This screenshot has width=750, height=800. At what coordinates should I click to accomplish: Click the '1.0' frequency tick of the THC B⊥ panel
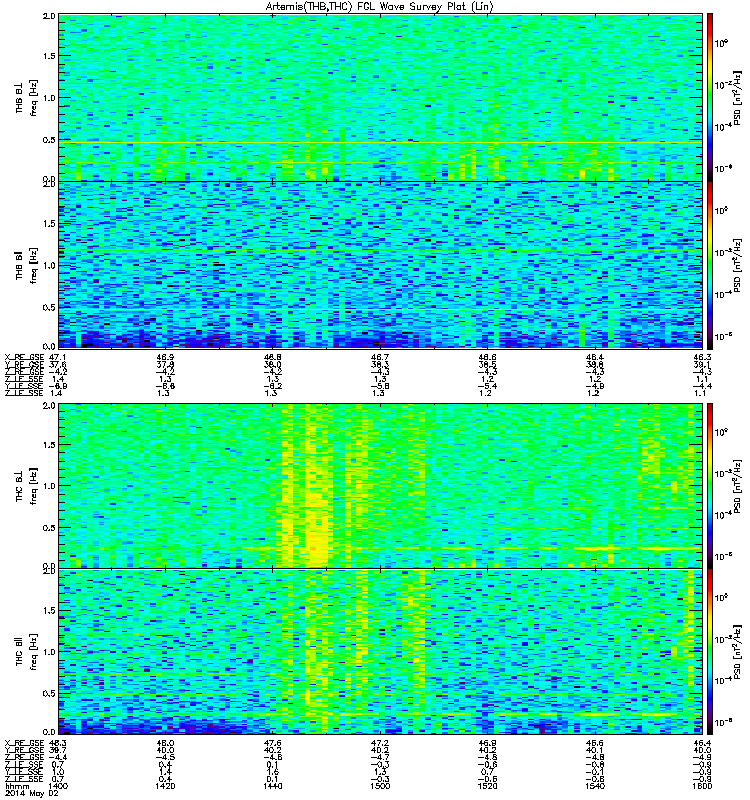point(49,486)
